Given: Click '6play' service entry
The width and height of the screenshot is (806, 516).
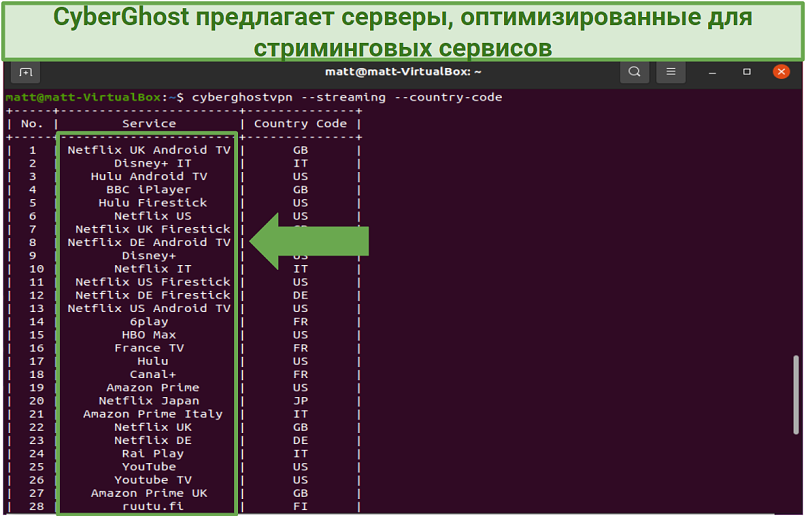Looking at the screenshot, I should [149, 322].
